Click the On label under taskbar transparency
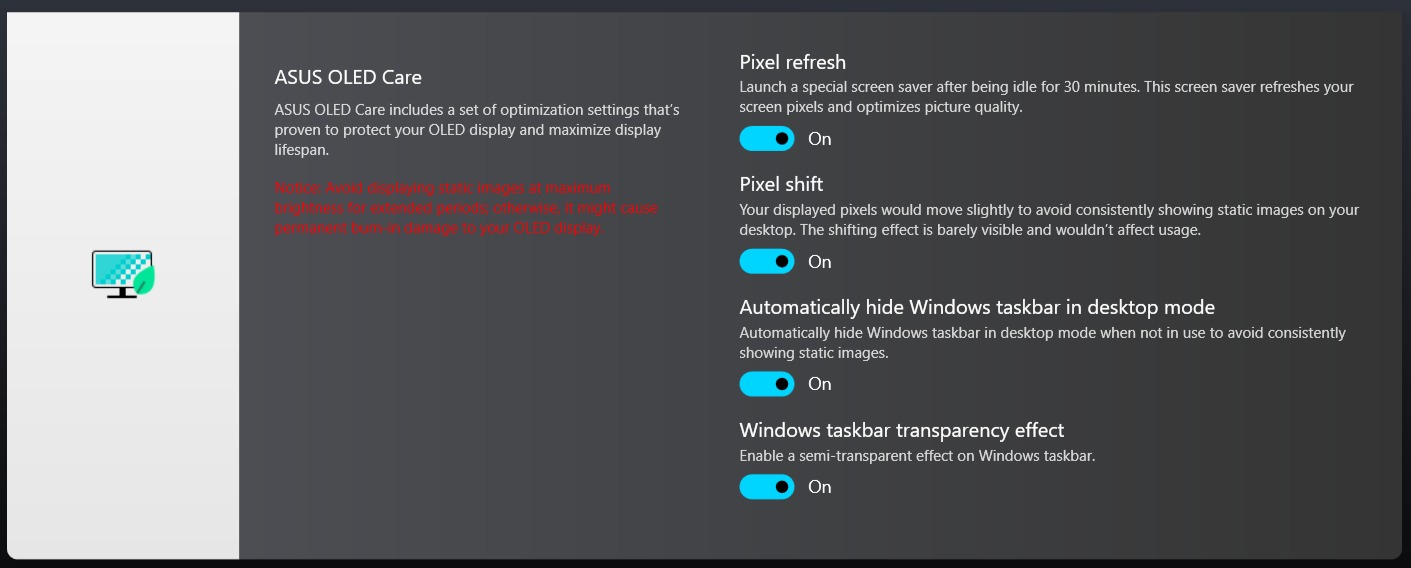 click(820, 487)
